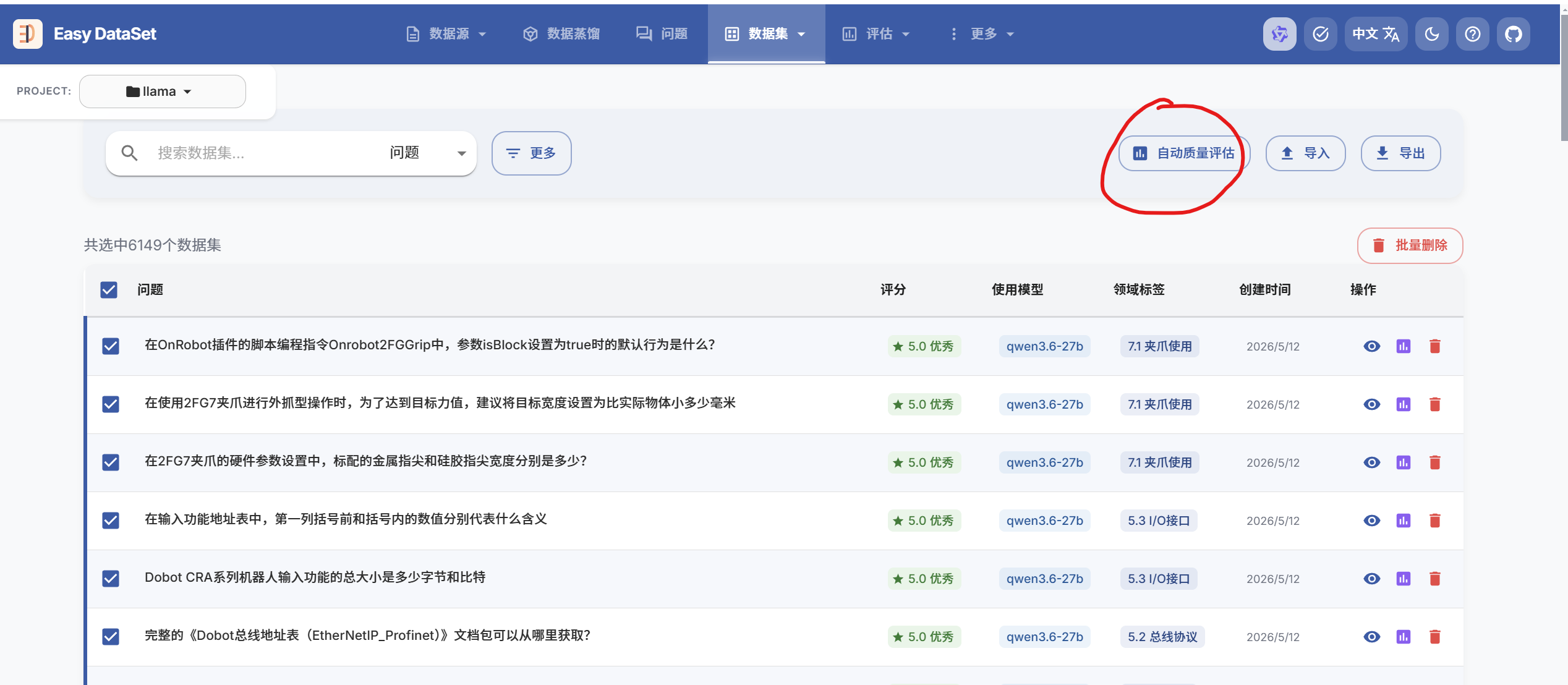Open the model selector icon in header
This screenshot has height=685, width=1568.
click(1279, 33)
